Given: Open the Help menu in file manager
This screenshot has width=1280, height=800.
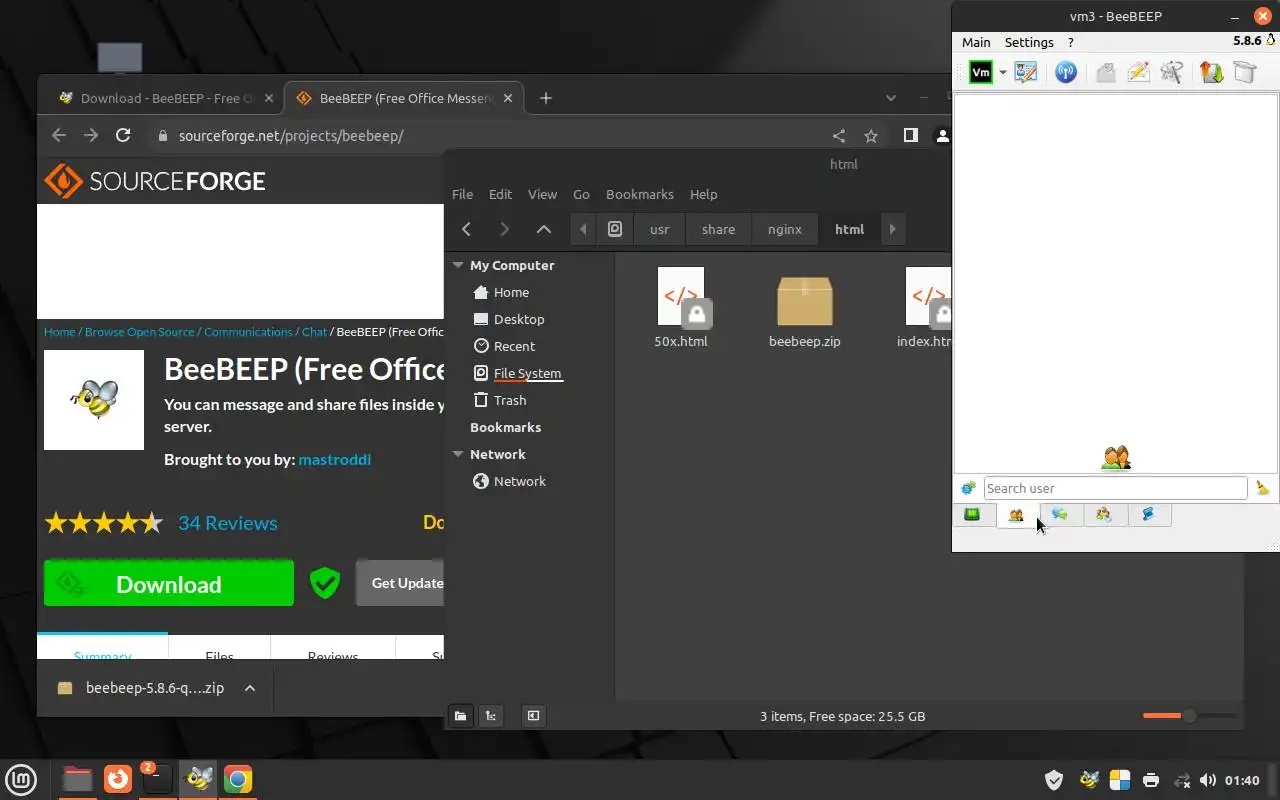Looking at the screenshot, I should click(x=704, y=194).
